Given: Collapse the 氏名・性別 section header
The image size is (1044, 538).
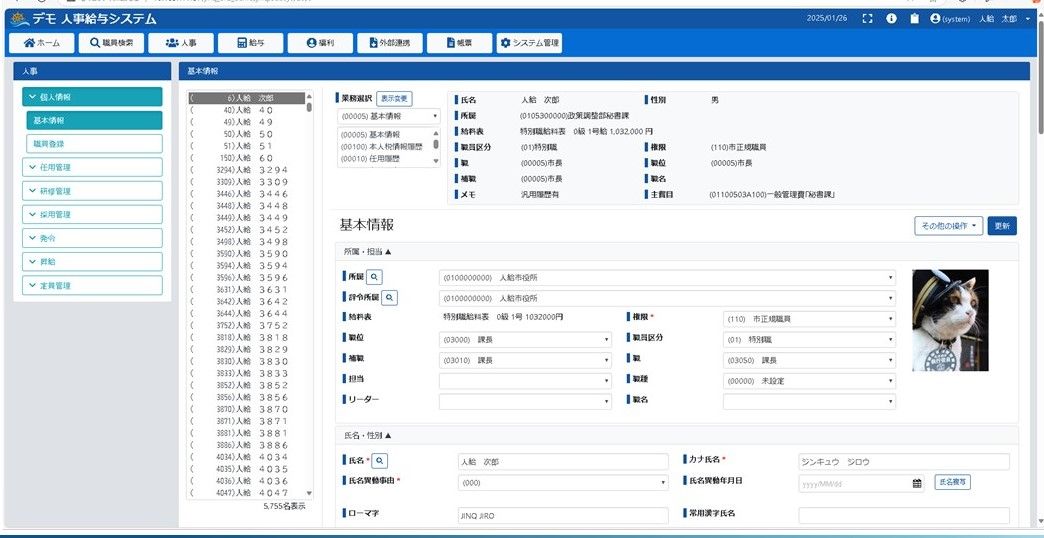Looking at the screenshot, I should [368, 435].
